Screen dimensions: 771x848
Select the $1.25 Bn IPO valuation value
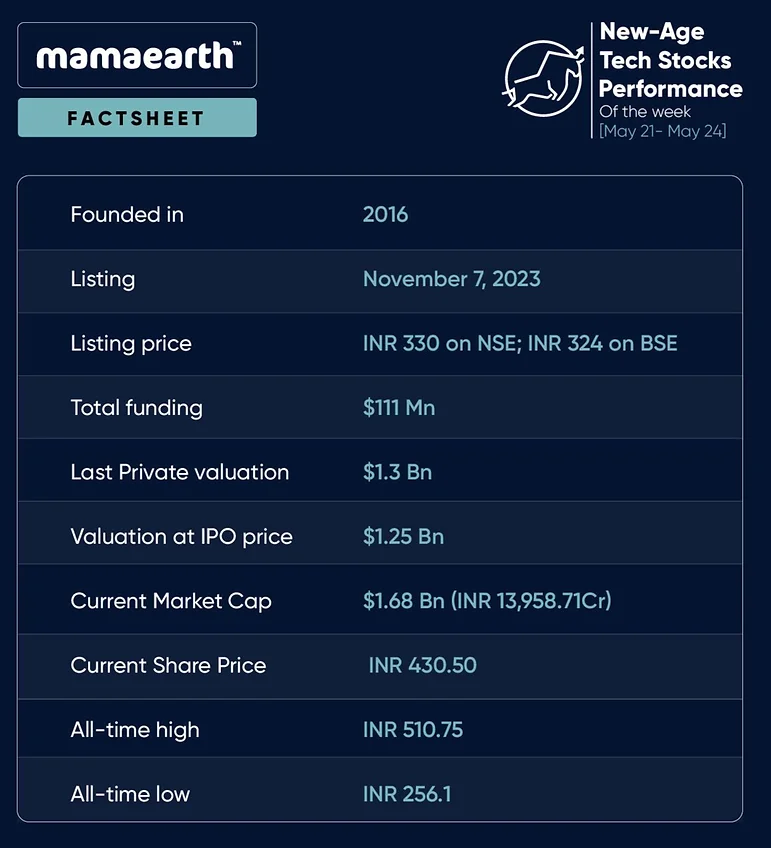[x=403, y=536]
